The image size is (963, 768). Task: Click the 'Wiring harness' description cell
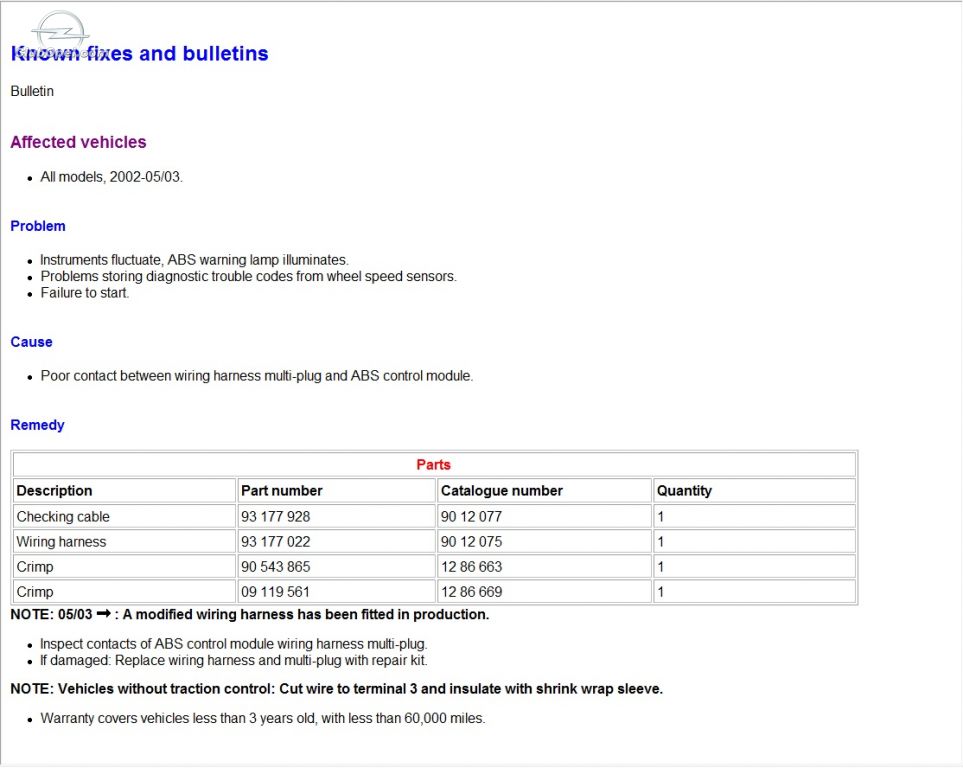coord(125,542)
